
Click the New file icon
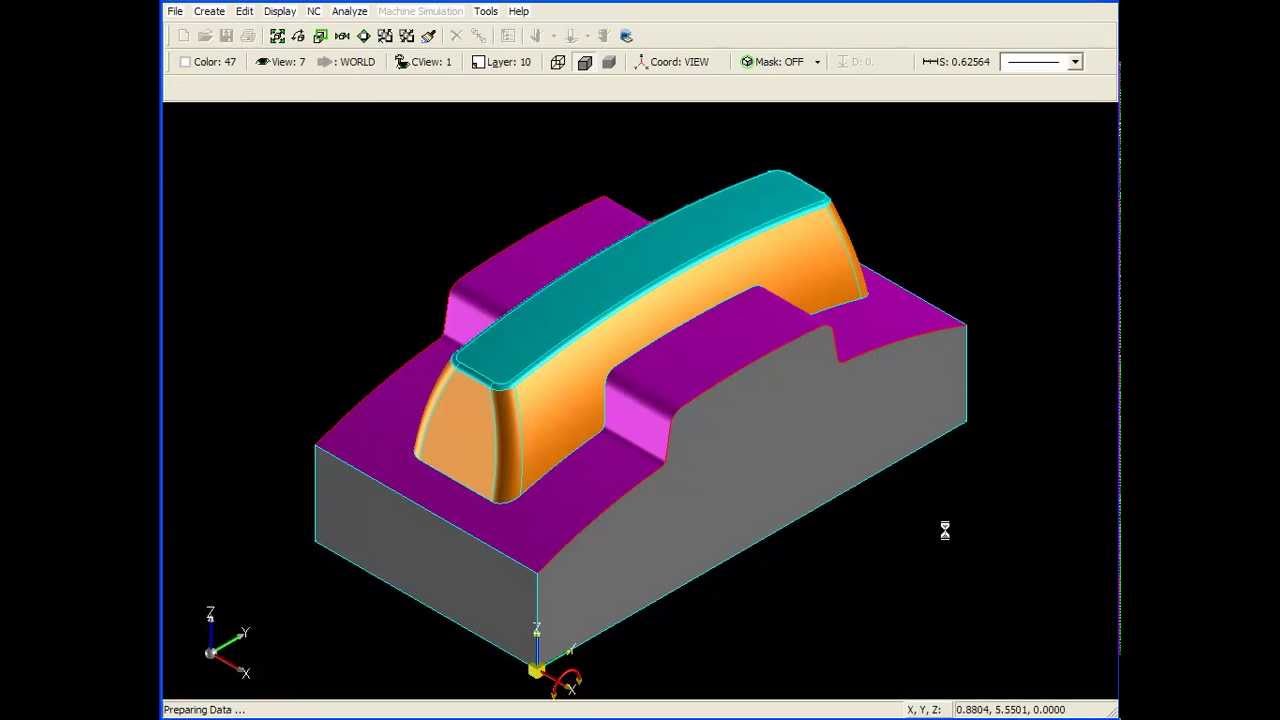pyautogui.click(x=183, y=36)
